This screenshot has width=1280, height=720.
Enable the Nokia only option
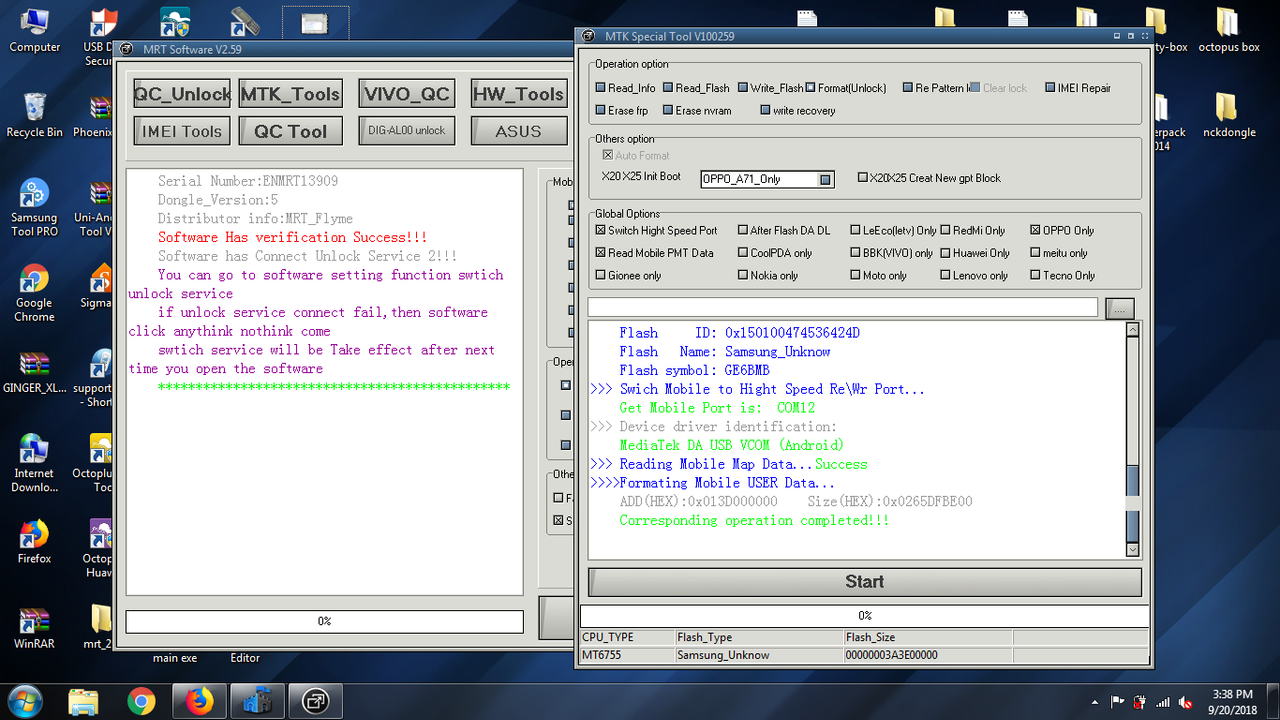742,275
